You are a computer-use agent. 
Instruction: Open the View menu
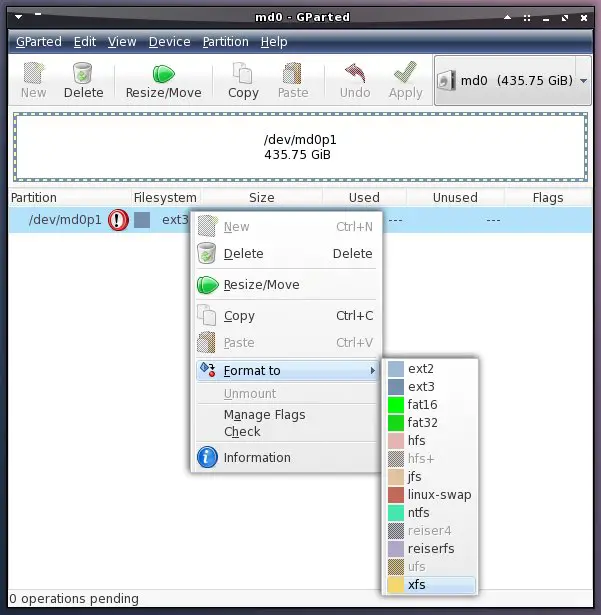tap(122, 42)
